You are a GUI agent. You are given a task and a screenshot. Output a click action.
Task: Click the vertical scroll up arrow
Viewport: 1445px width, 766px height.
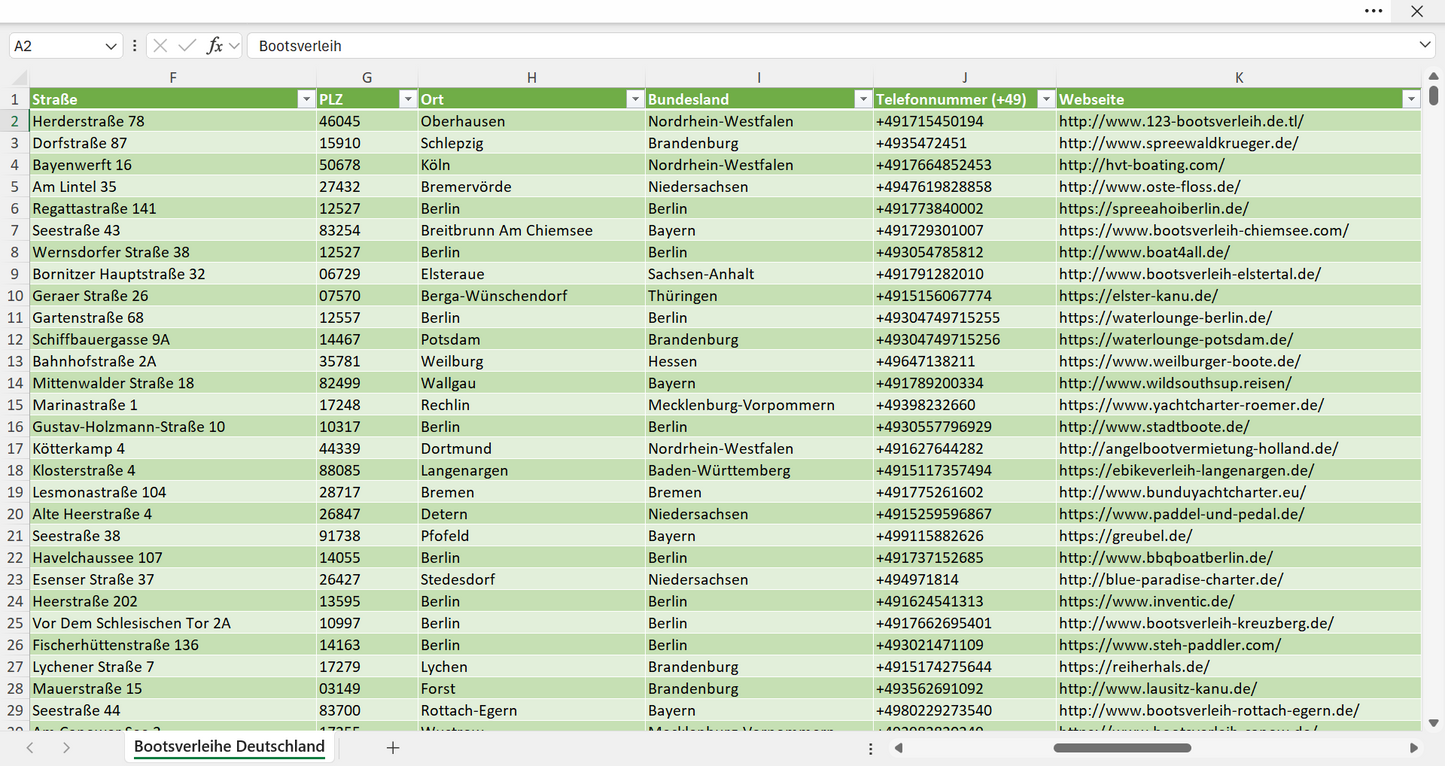point(1434,76)
